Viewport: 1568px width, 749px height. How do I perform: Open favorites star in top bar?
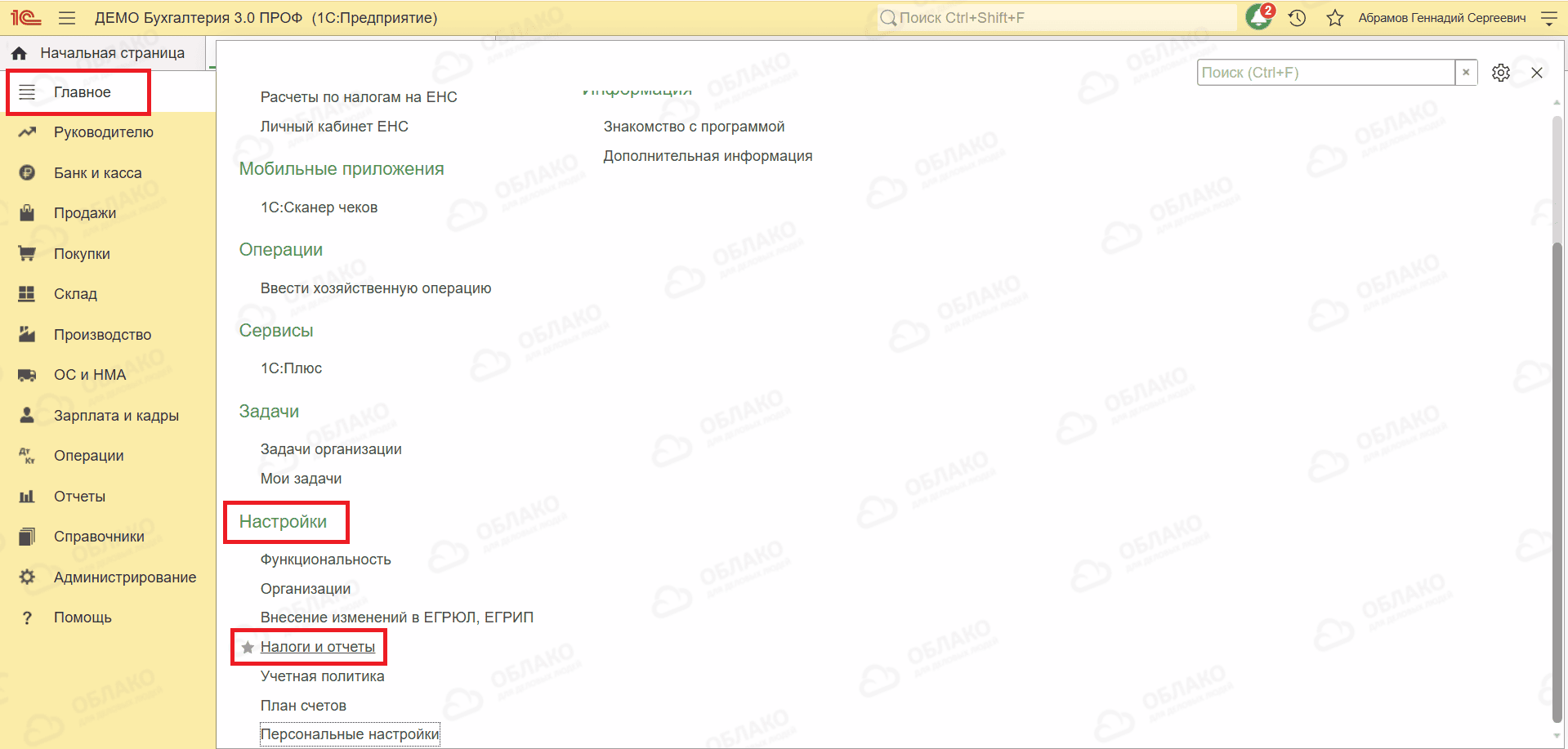coord(1335,17)
